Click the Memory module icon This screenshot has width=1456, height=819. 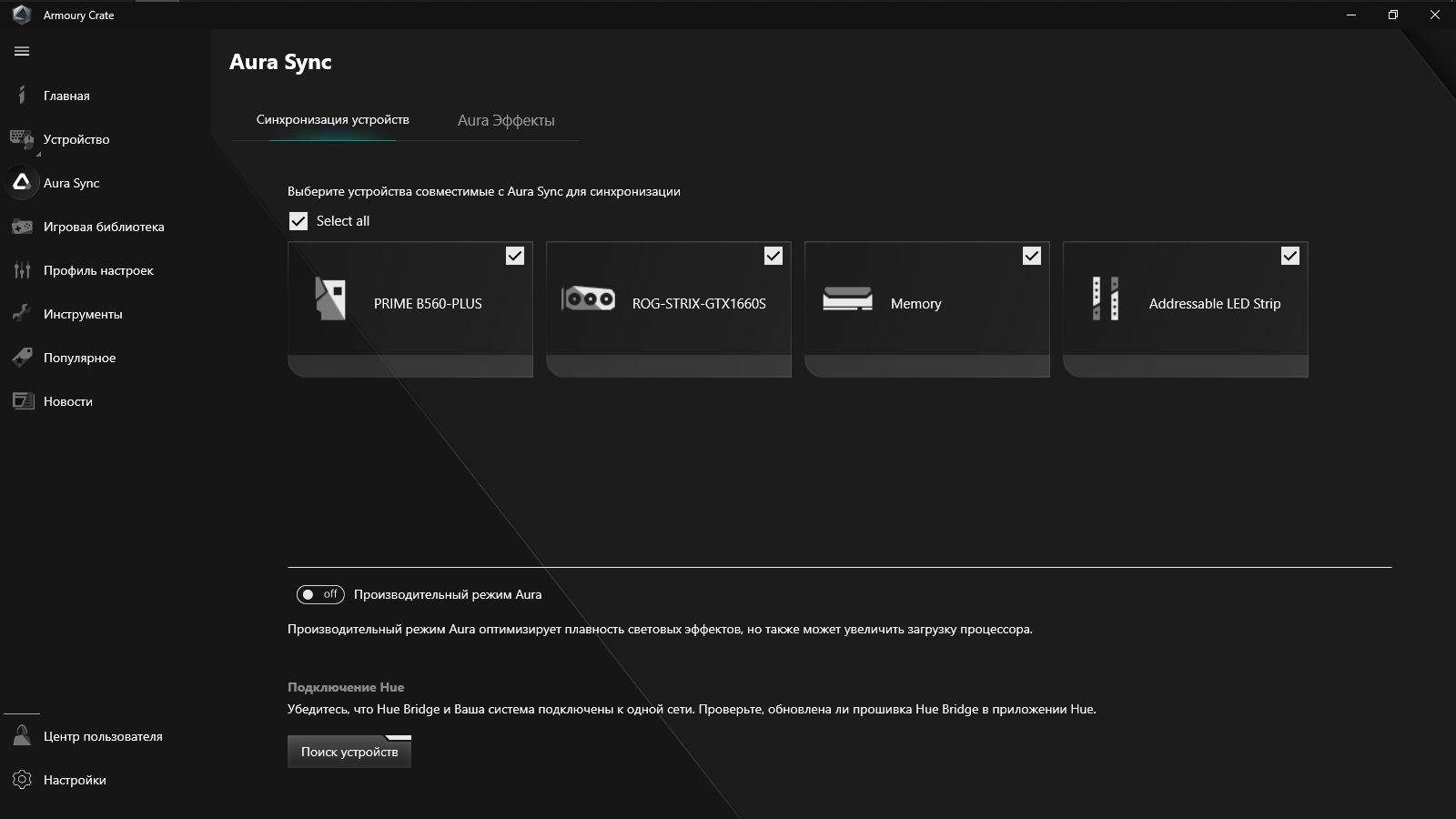pos(847,298)
